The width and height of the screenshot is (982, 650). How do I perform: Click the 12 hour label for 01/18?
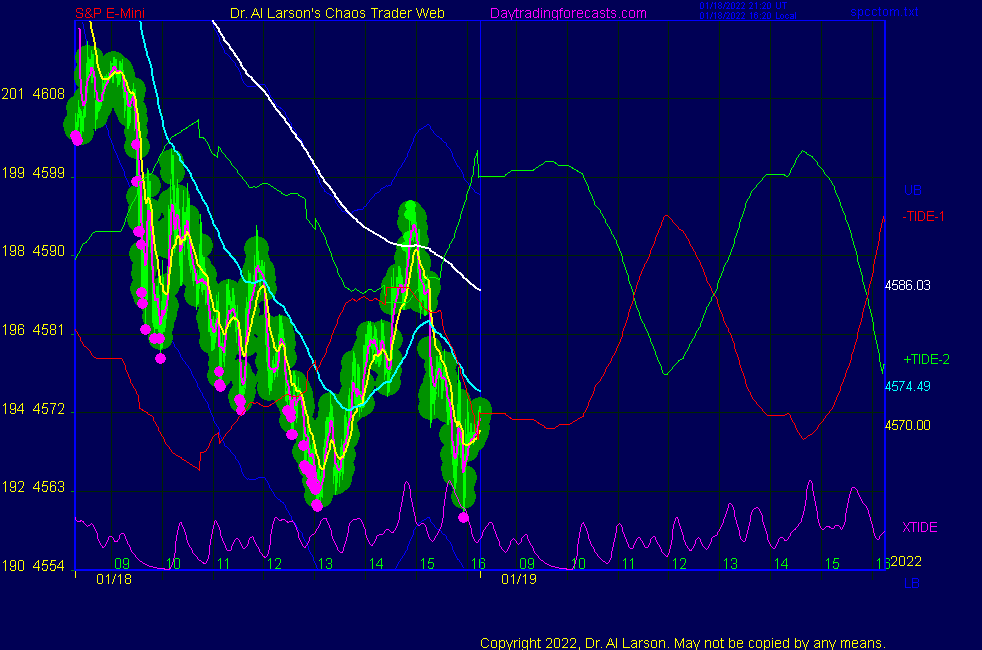[x=274, y=564]
